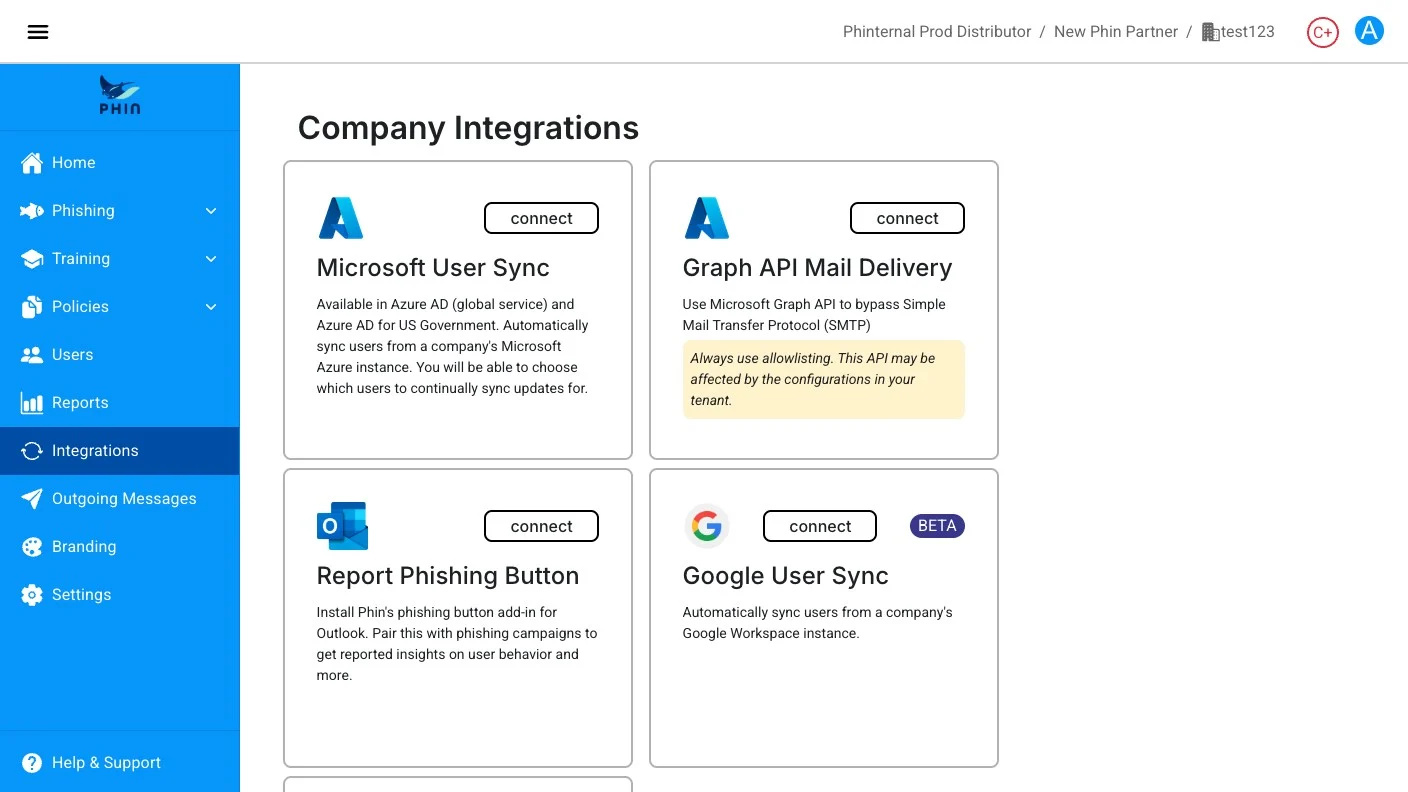
Task: Connect Graph API Mail Delivery integration
Action: [x=907, y=218]
